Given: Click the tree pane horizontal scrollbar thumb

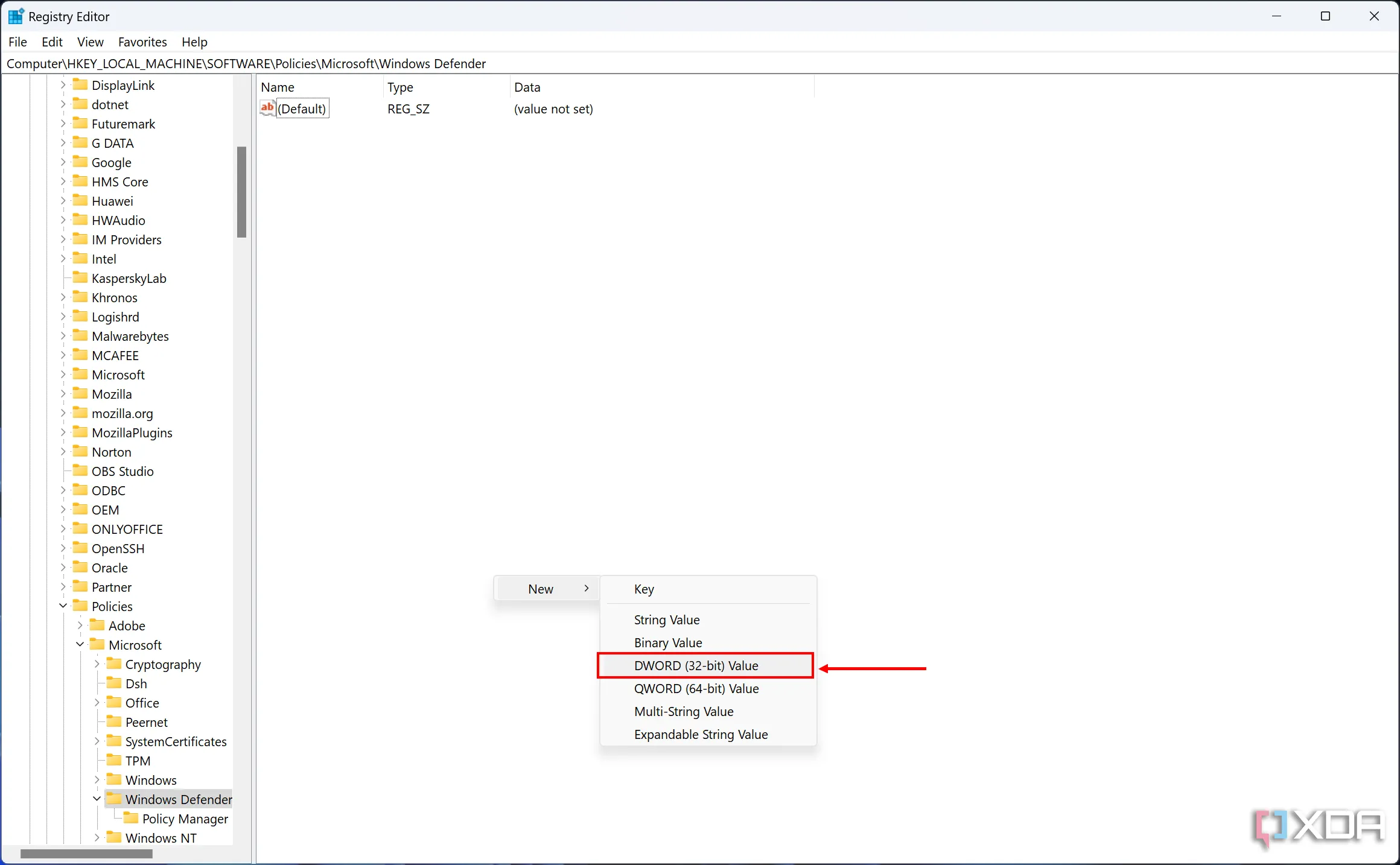Looking at the screenshot, I should click(86, 854).
